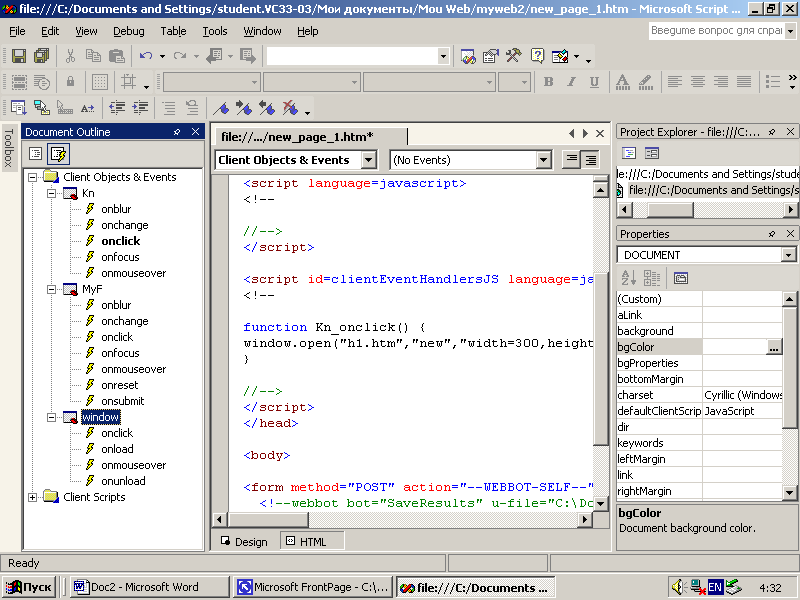
Task: Select Kn onclick event in outline
Action: coord(120,241)
